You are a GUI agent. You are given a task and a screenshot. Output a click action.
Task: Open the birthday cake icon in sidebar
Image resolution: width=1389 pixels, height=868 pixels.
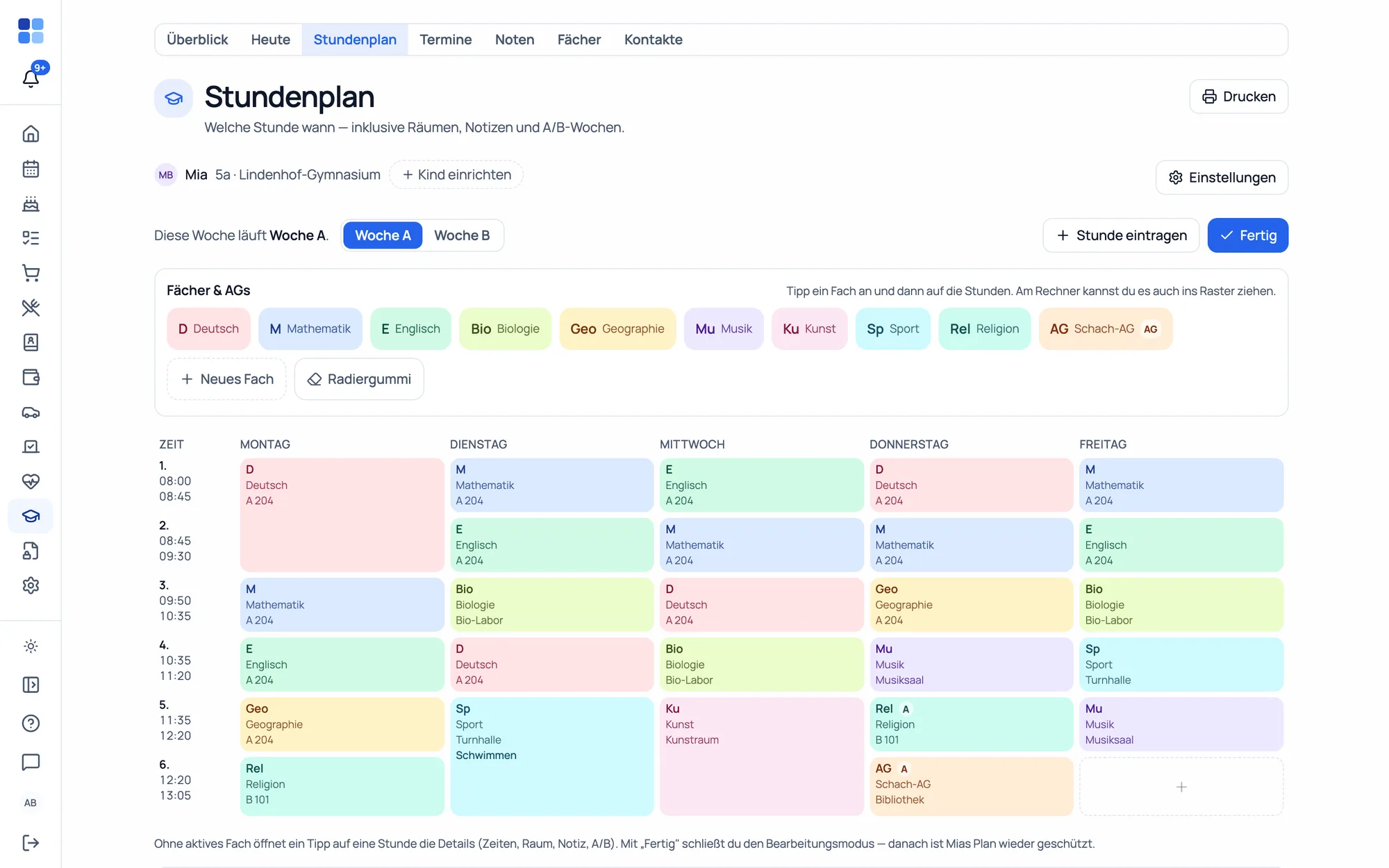(31, 203)
